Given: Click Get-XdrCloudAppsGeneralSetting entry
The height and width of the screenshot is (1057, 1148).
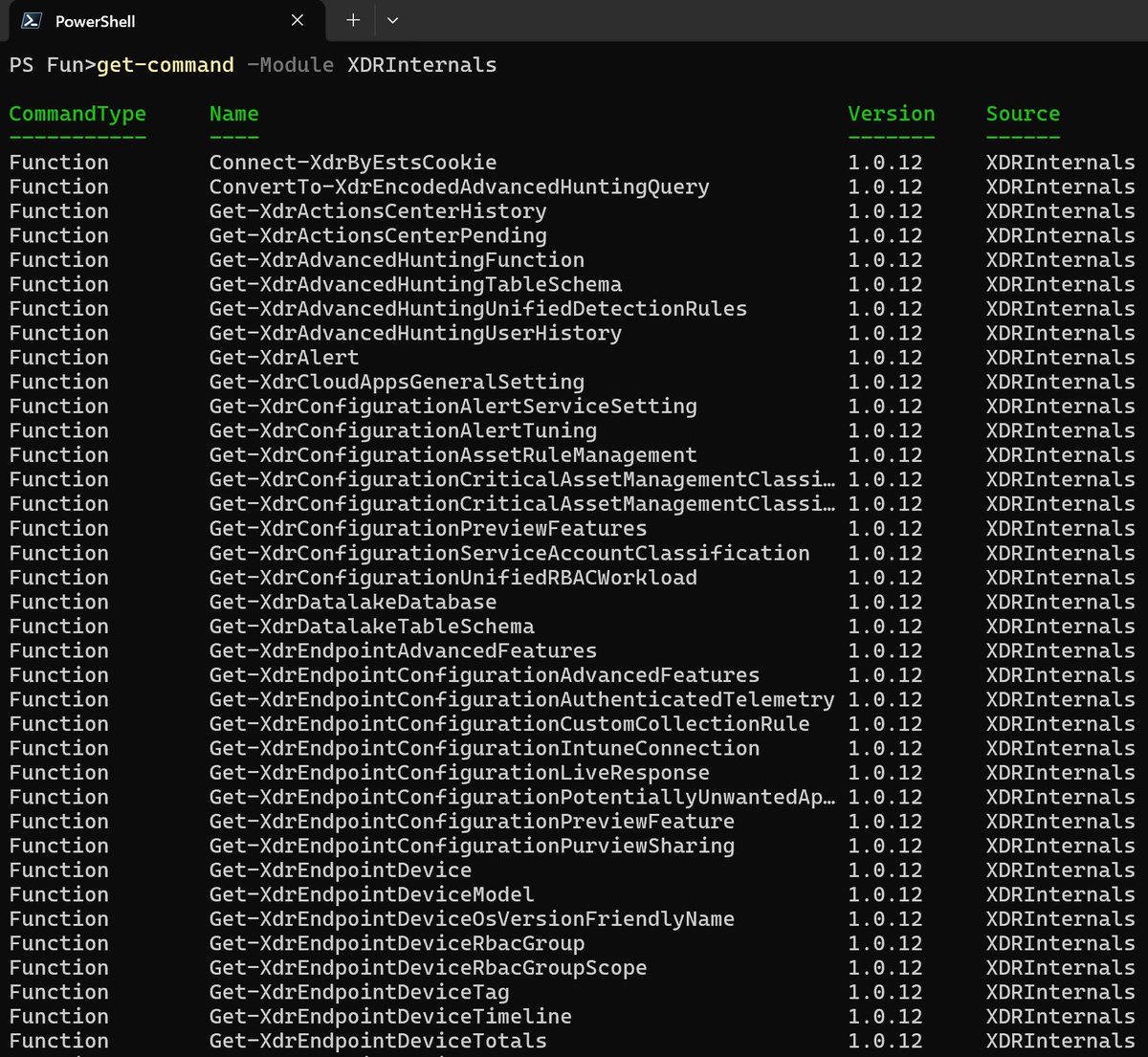Looking at the screenshot, I should click(397, 382).
